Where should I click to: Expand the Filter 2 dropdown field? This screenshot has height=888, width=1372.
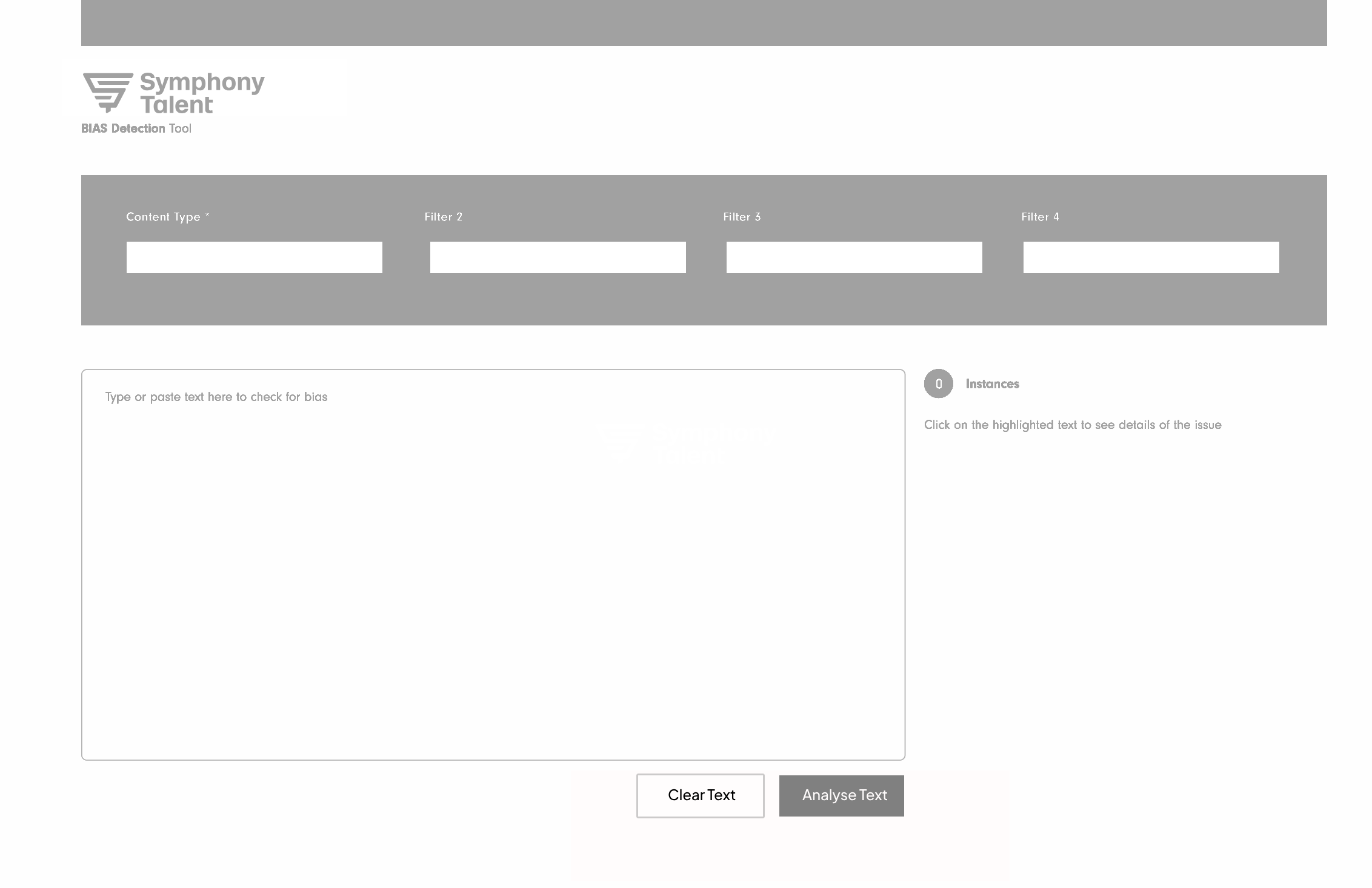pos(558,257)
